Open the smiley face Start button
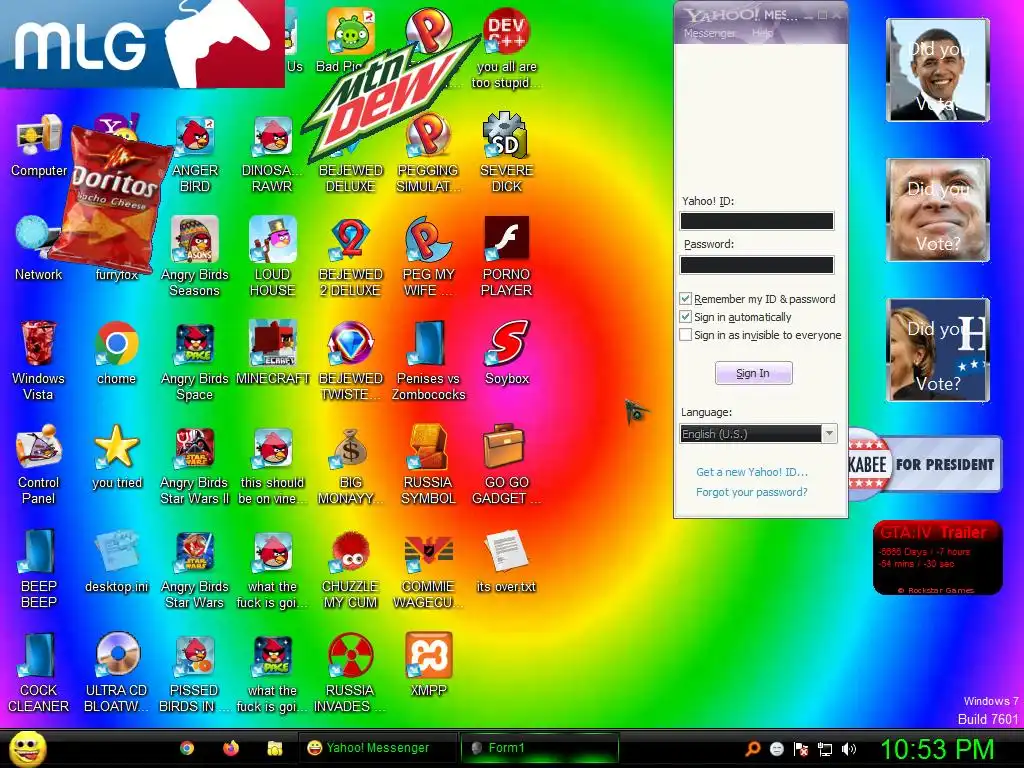 tap(27, 748)
